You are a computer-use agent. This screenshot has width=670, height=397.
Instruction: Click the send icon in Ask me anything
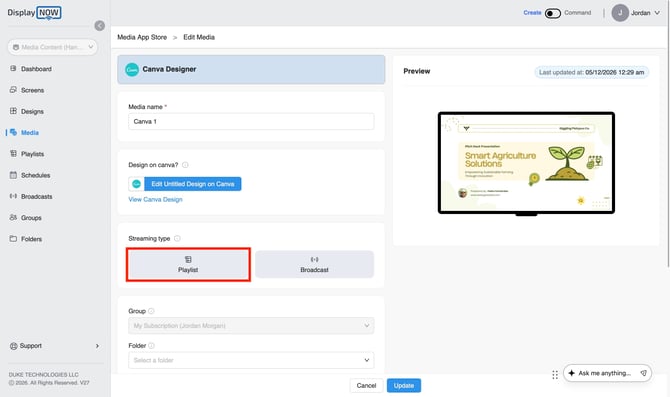point(643,373)
